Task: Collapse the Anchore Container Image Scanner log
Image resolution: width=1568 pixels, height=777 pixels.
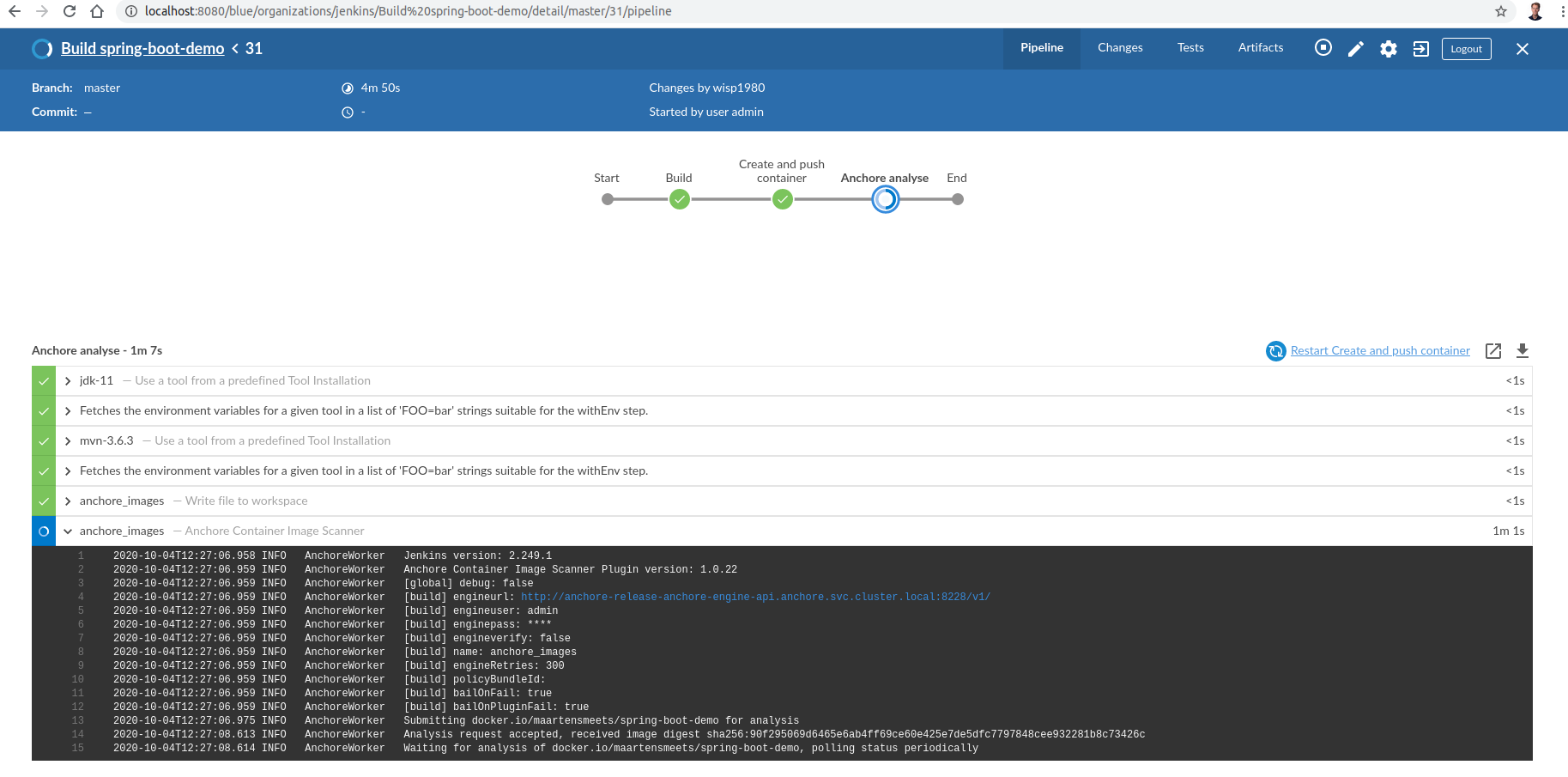Action: point(68,531)
